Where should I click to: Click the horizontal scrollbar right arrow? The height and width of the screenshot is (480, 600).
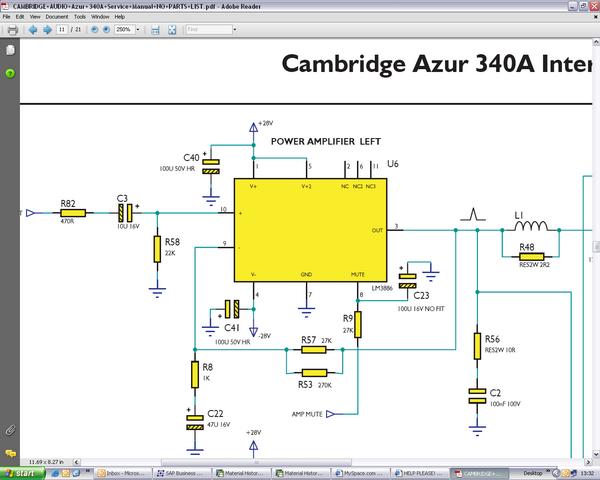tap(589, 462)
